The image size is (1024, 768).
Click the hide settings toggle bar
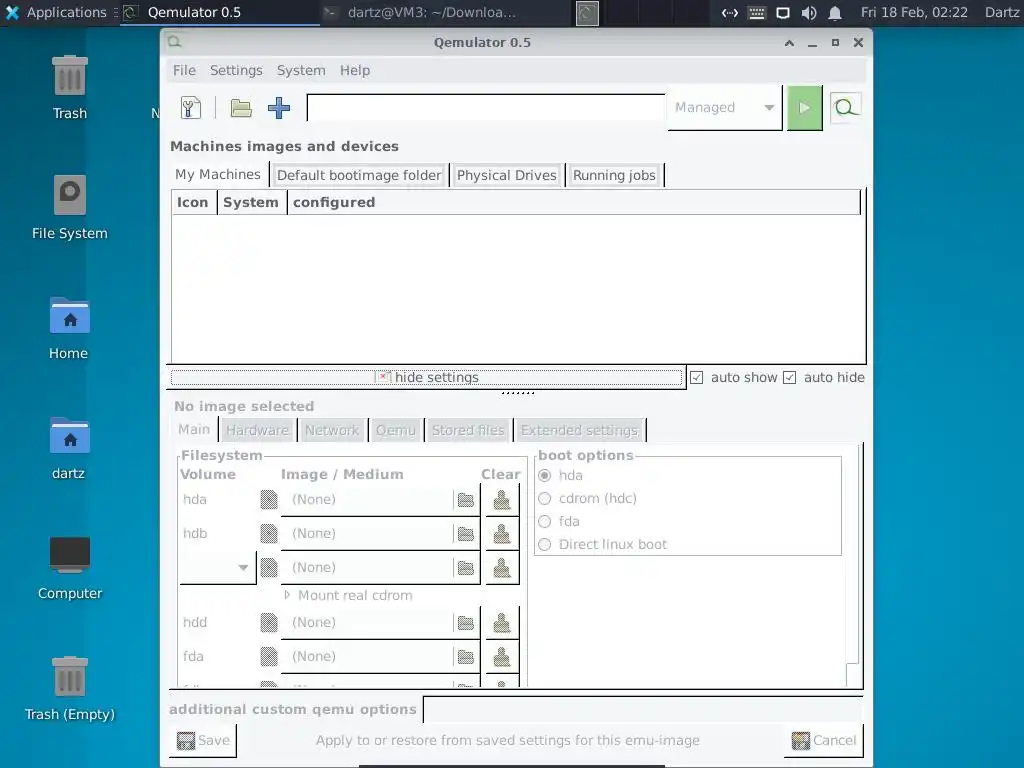426,377
